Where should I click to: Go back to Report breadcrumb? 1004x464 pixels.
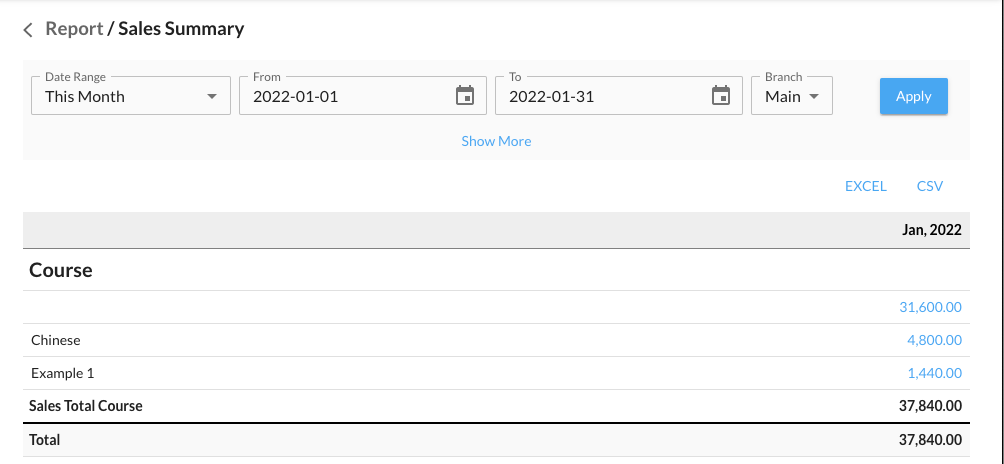74,29
